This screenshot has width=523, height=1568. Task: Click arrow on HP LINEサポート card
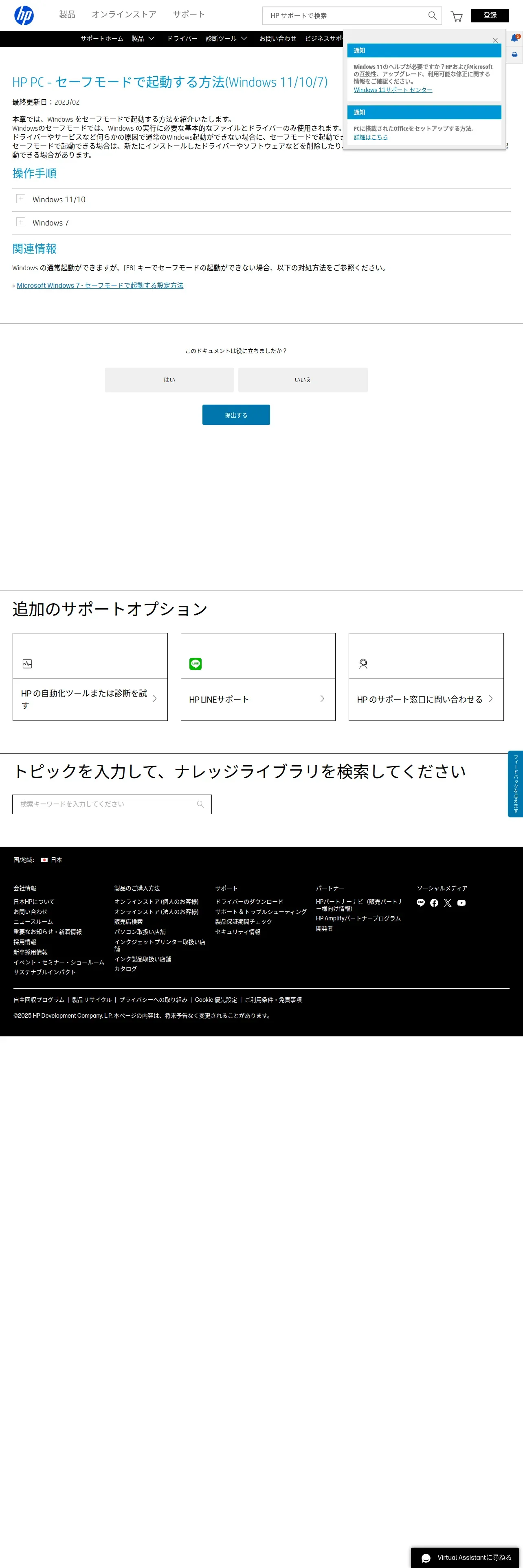322,699
